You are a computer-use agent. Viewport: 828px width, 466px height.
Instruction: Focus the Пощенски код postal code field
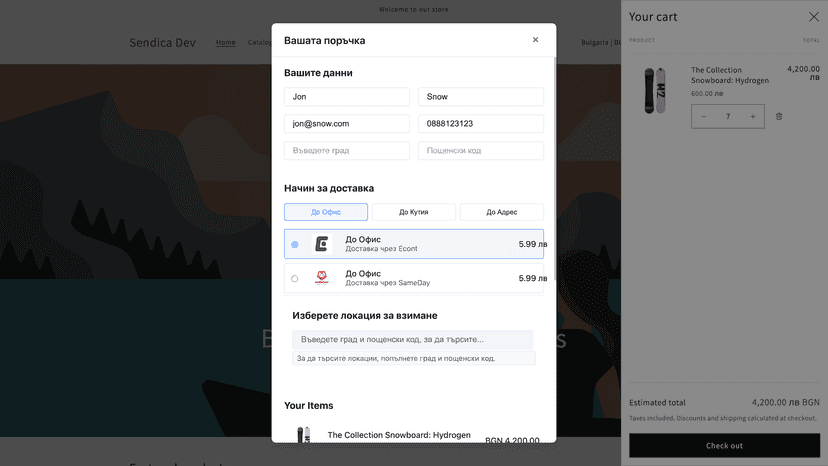481,151
